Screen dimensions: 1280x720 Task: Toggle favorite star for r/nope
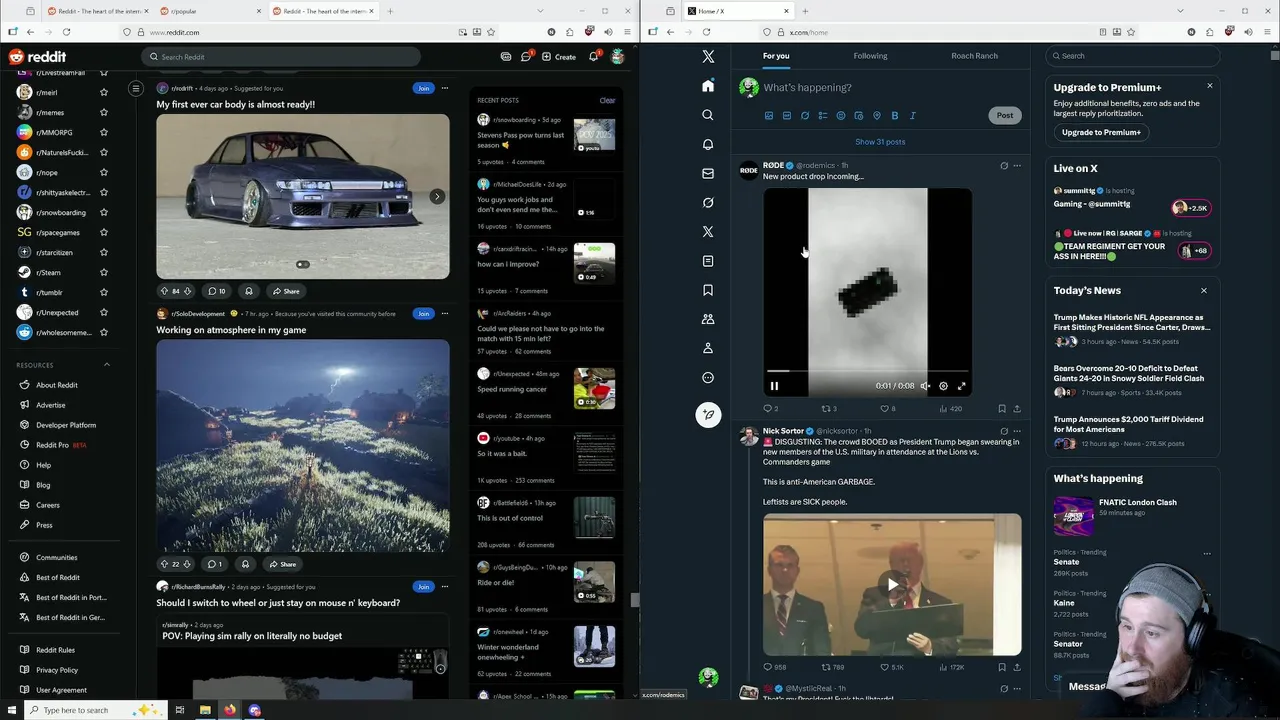(104, 172)
